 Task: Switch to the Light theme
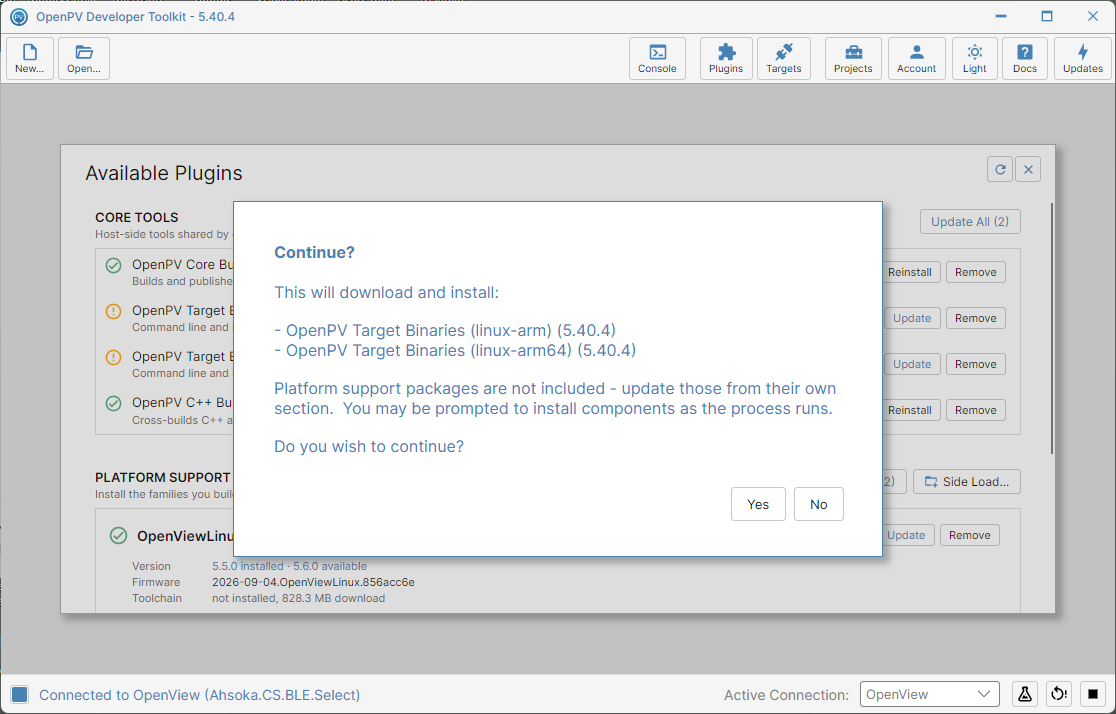pyautogui.click(x=974, y=58)
